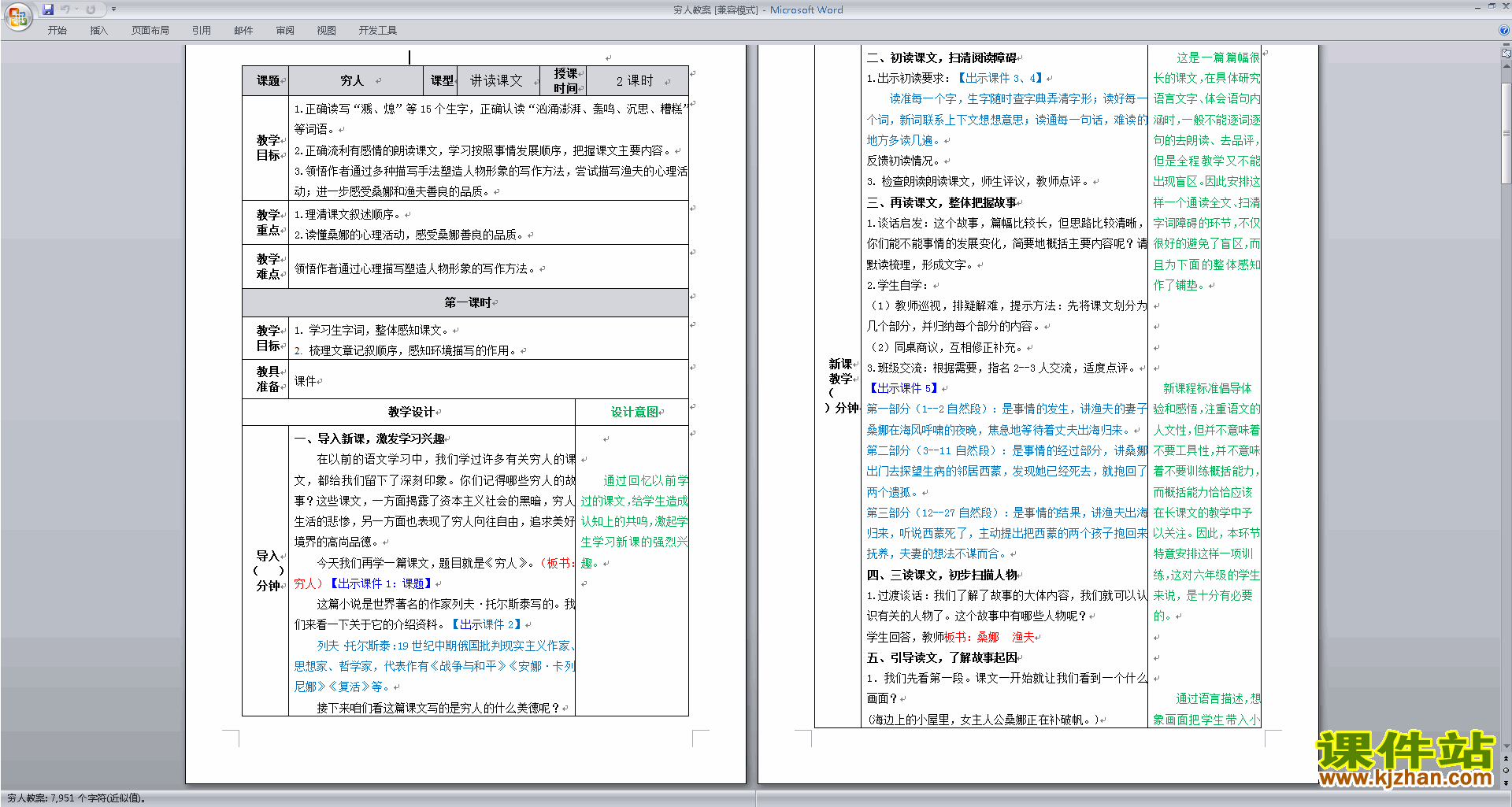Redo the action in Quick Access toolbar
This screenshot has width=1512, height=807.
[x=91, y=9]
